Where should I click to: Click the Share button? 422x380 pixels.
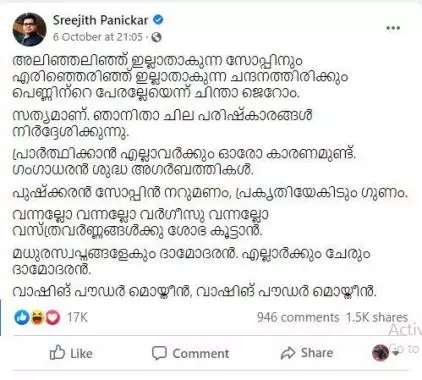click(x=307, y=353)
